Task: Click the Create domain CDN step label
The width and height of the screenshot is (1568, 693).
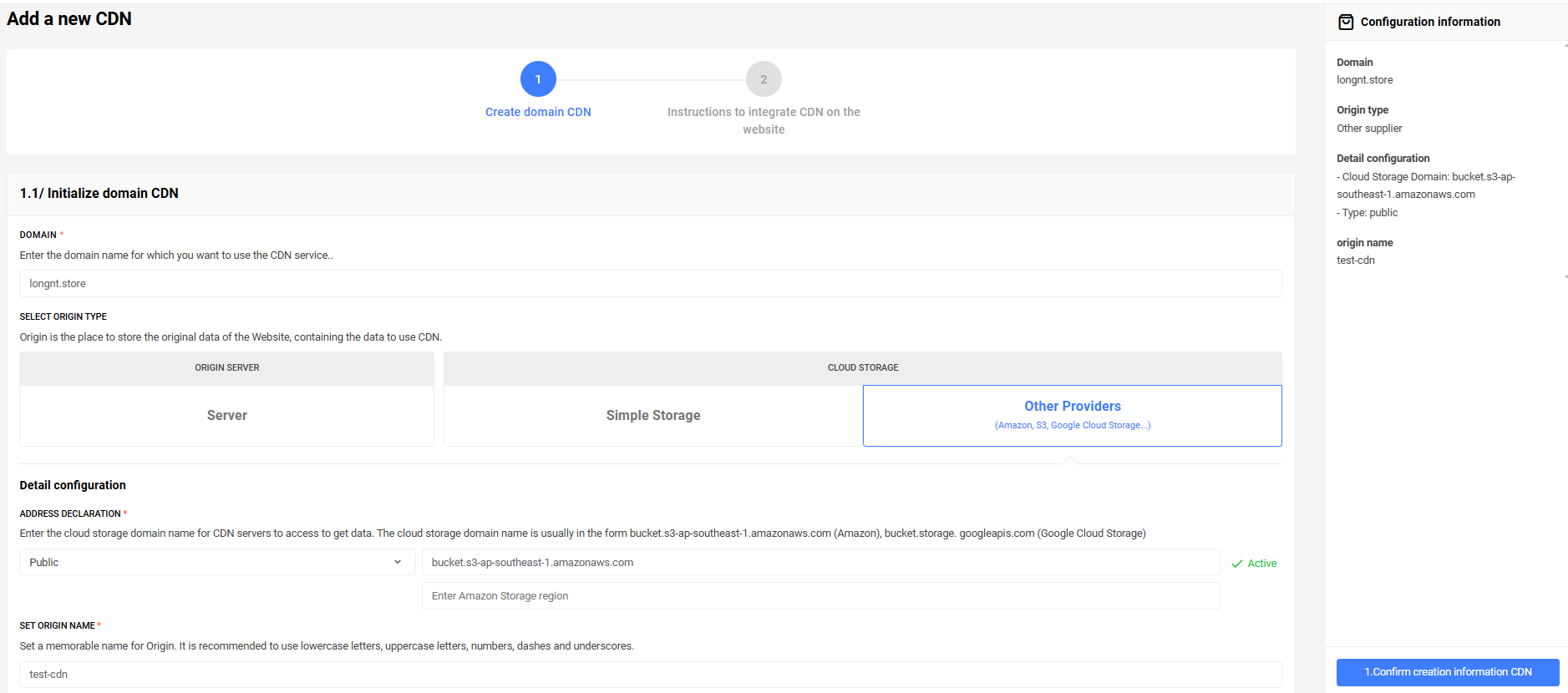Action: [x=538, y=112]
